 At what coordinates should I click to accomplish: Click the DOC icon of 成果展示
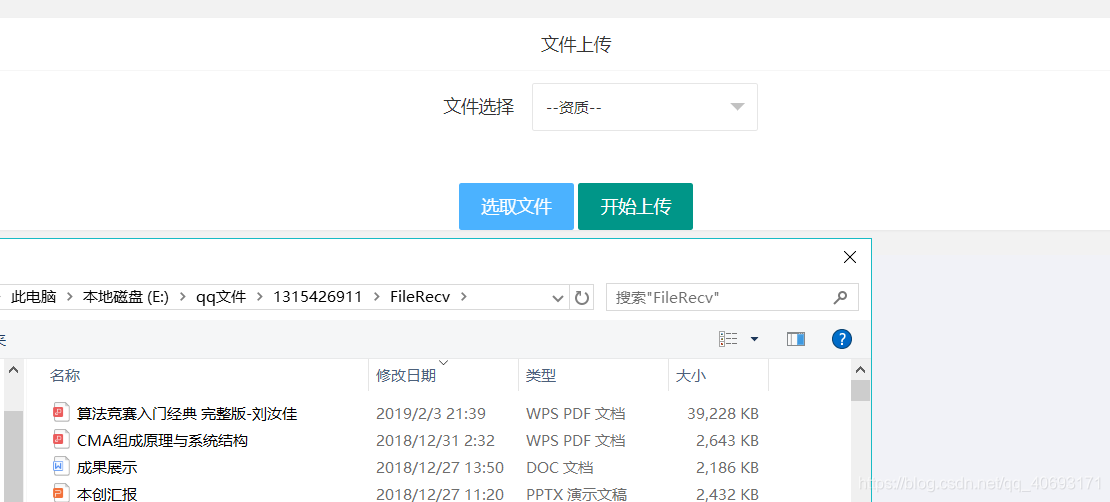[x=60, y=467]
